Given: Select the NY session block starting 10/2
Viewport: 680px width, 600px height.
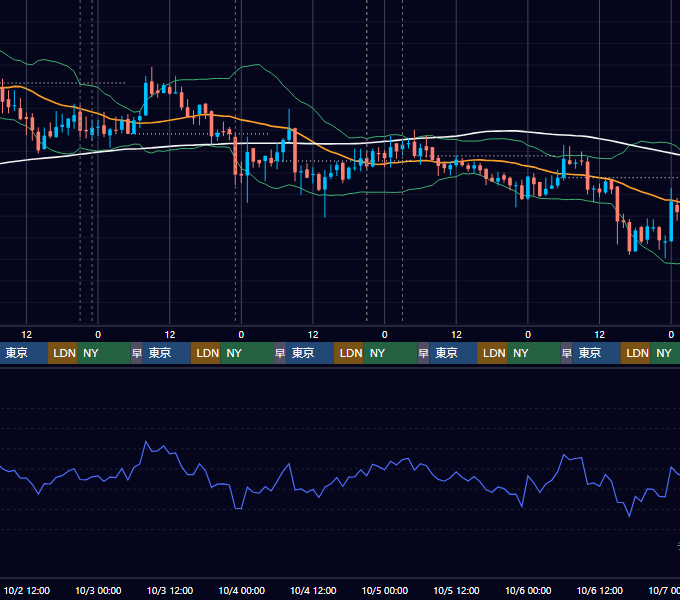Looking at the screenshot, I should 104,353.
